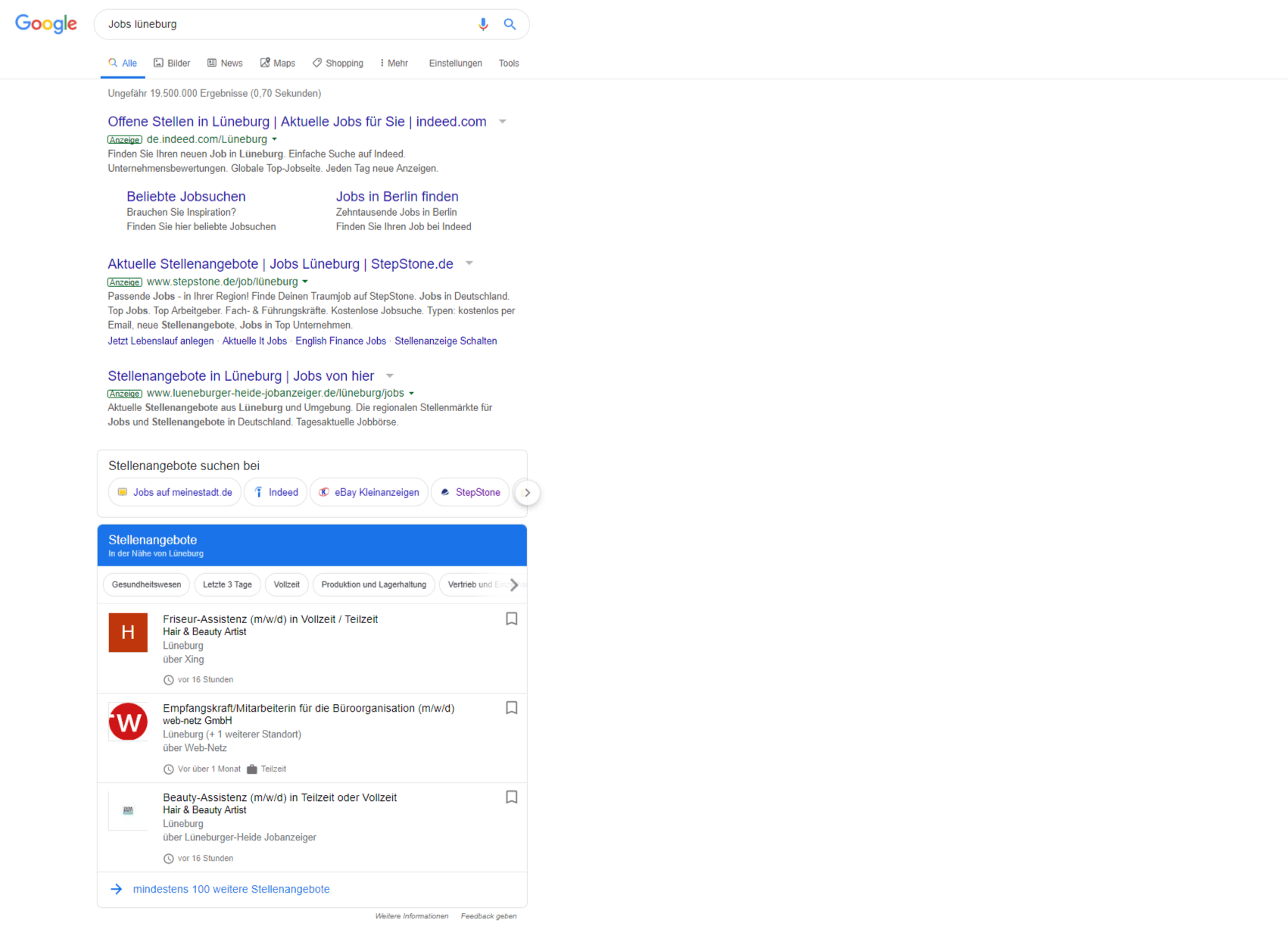
Task: Expand the indeed.com ad options arrow
Action: pyautogui.click(x=503, y=121)
